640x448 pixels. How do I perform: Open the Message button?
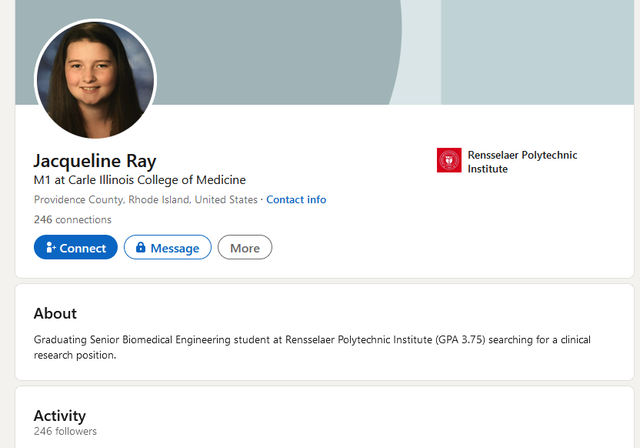click(x=167, y=247)
